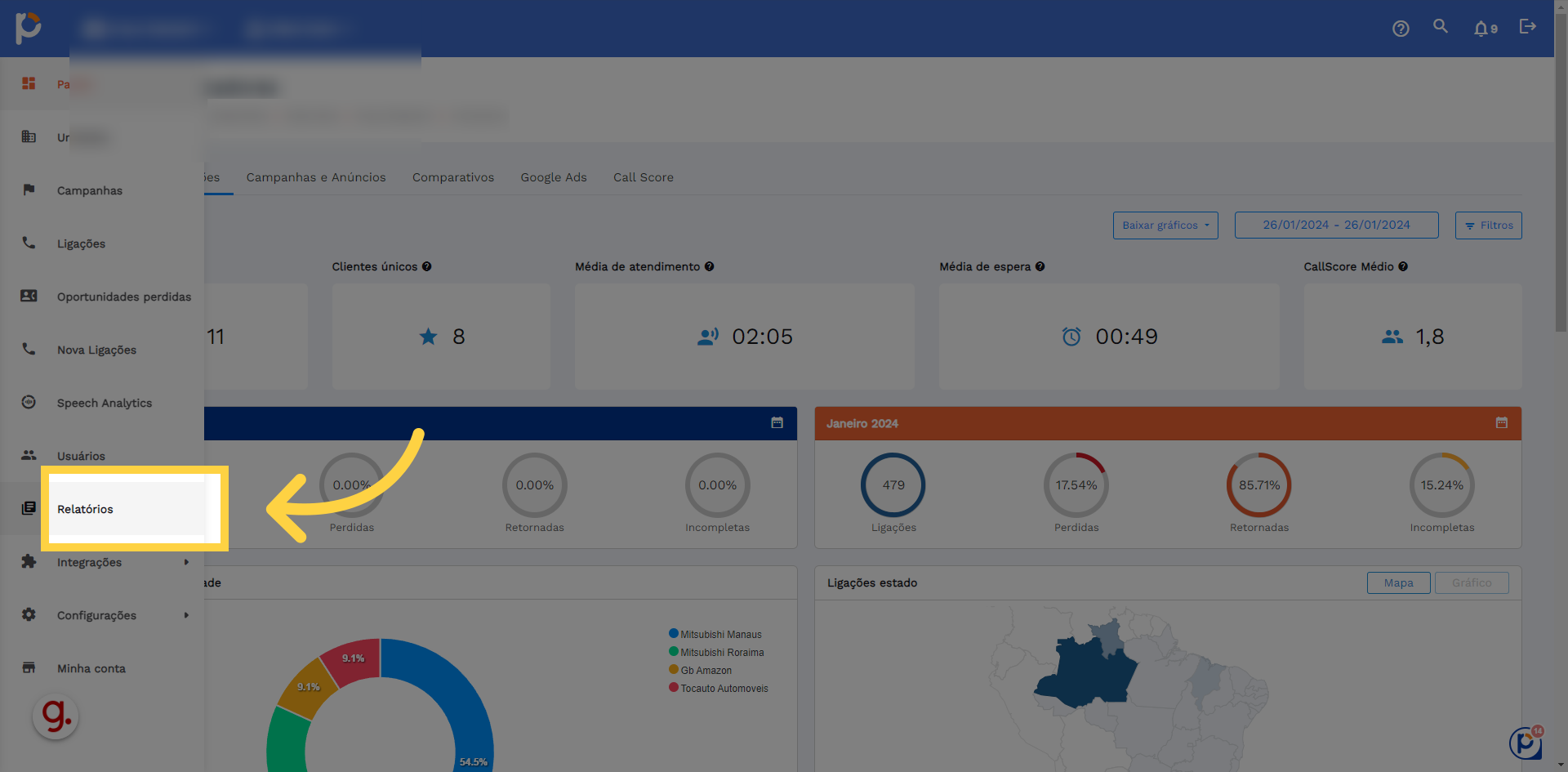Viewport: 1568px width, 772px height.
Task: Click the date range 26/01/2024 field
Action: (1336, 225)
